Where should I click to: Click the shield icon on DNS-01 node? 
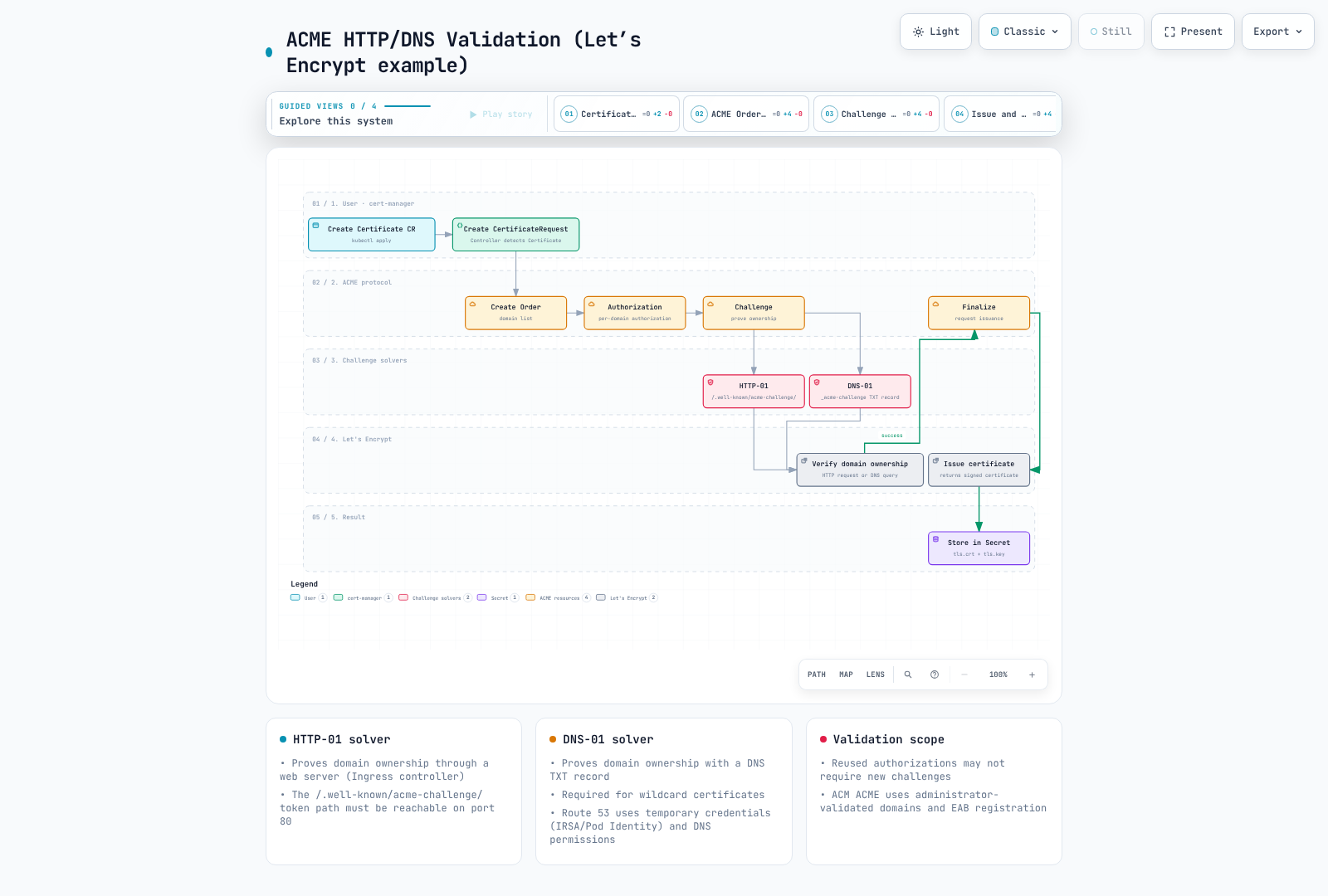[x=817, y=382]
